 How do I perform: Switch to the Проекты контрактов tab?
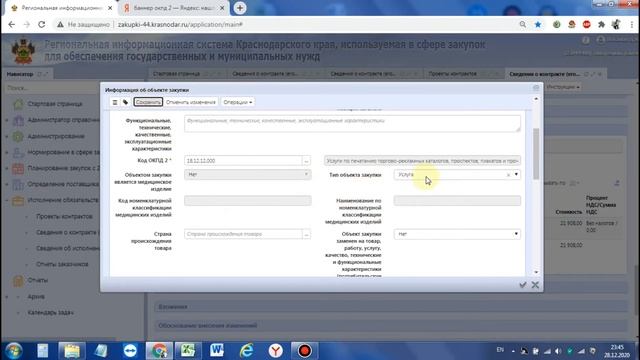pos(452,74)
